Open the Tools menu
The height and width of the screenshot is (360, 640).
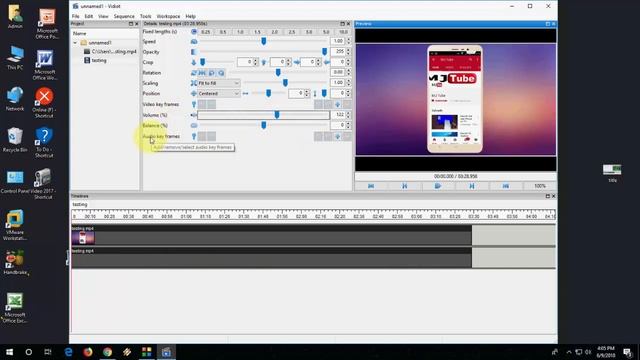coord(146,16)
